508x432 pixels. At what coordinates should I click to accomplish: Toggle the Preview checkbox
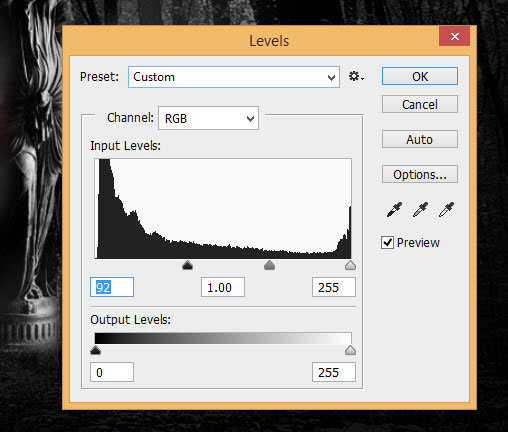[387, 242]
